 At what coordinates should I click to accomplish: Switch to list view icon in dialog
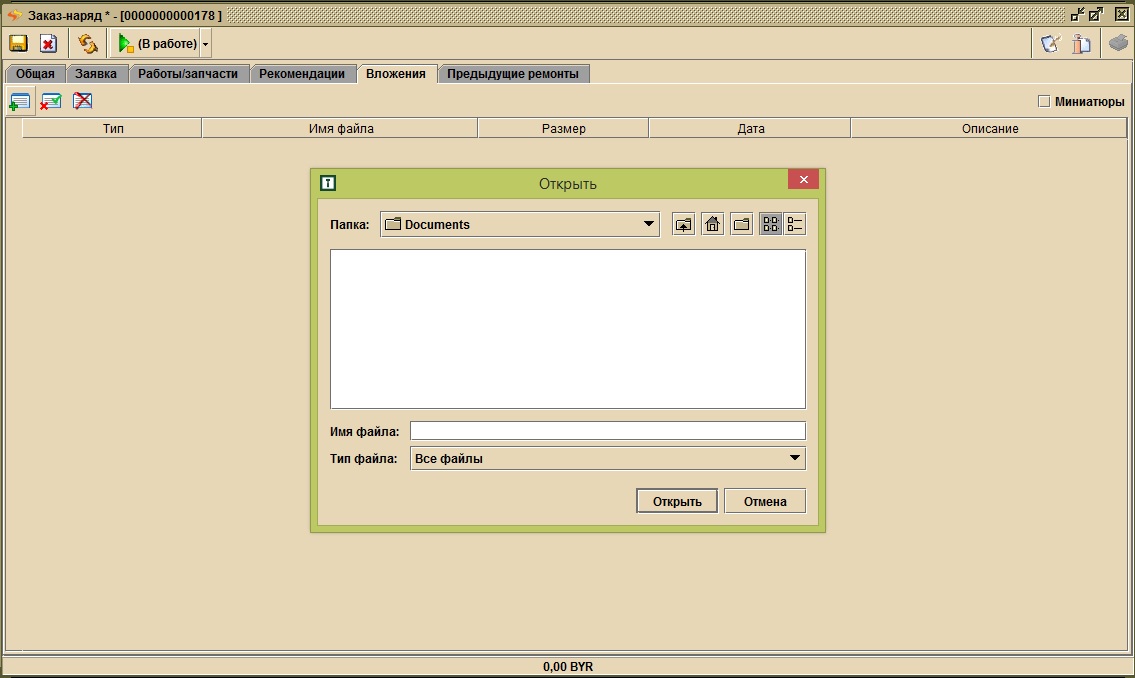click(x=771, y=224)
